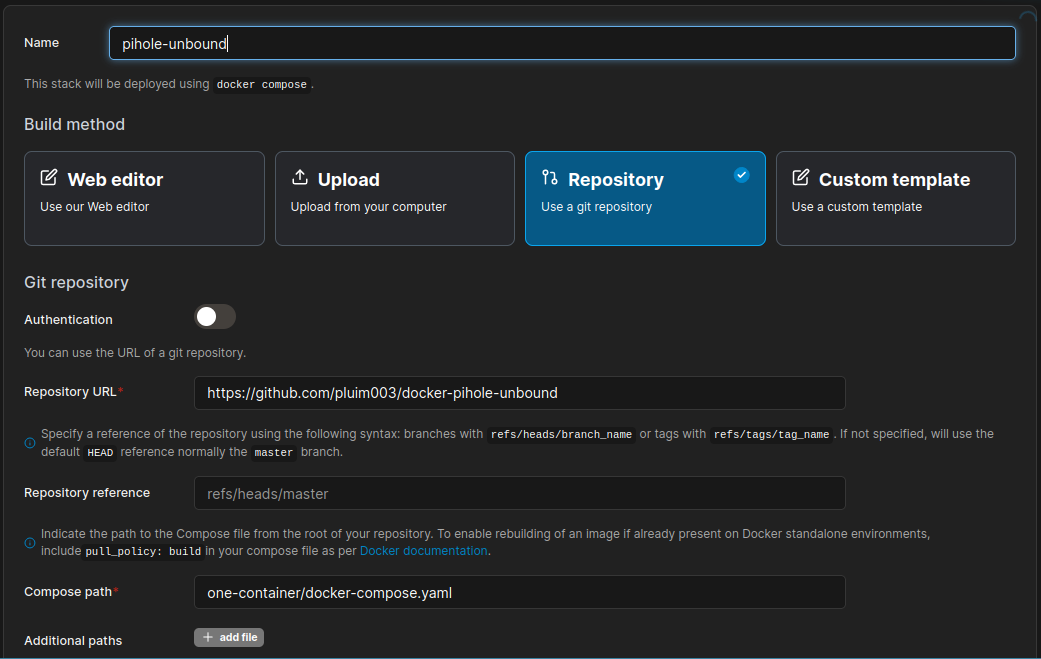Viewport: 1041px width, 659px height.
Task: Click the plus icon on add file
Action: (207, 637)
